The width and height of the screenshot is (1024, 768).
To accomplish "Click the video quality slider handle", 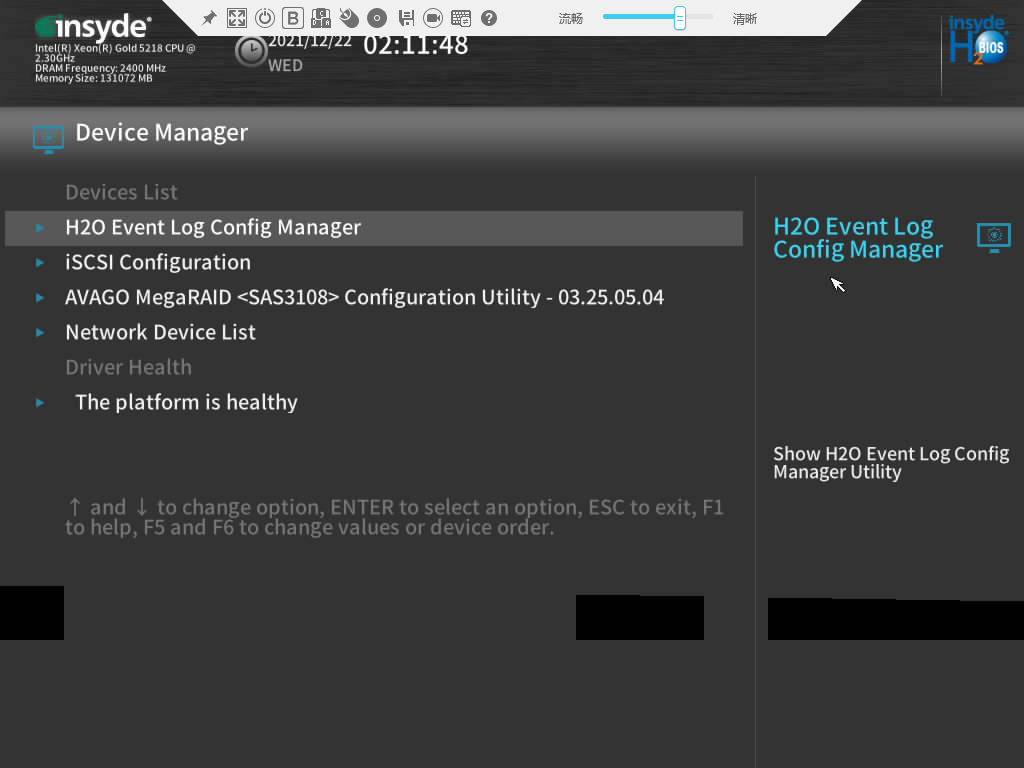I will 680,17.
